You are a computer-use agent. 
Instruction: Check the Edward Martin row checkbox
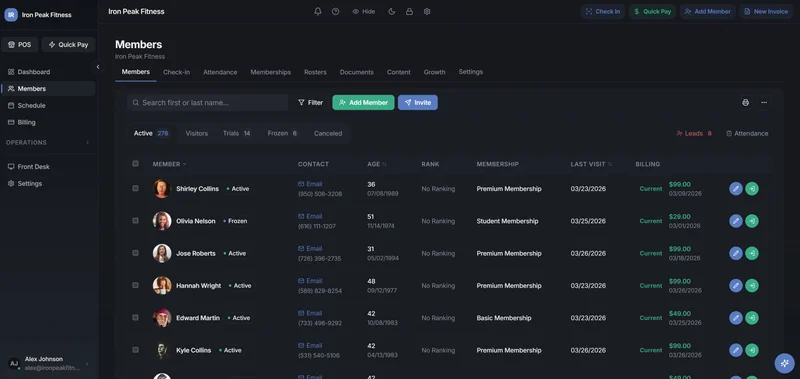pos(135,317)
